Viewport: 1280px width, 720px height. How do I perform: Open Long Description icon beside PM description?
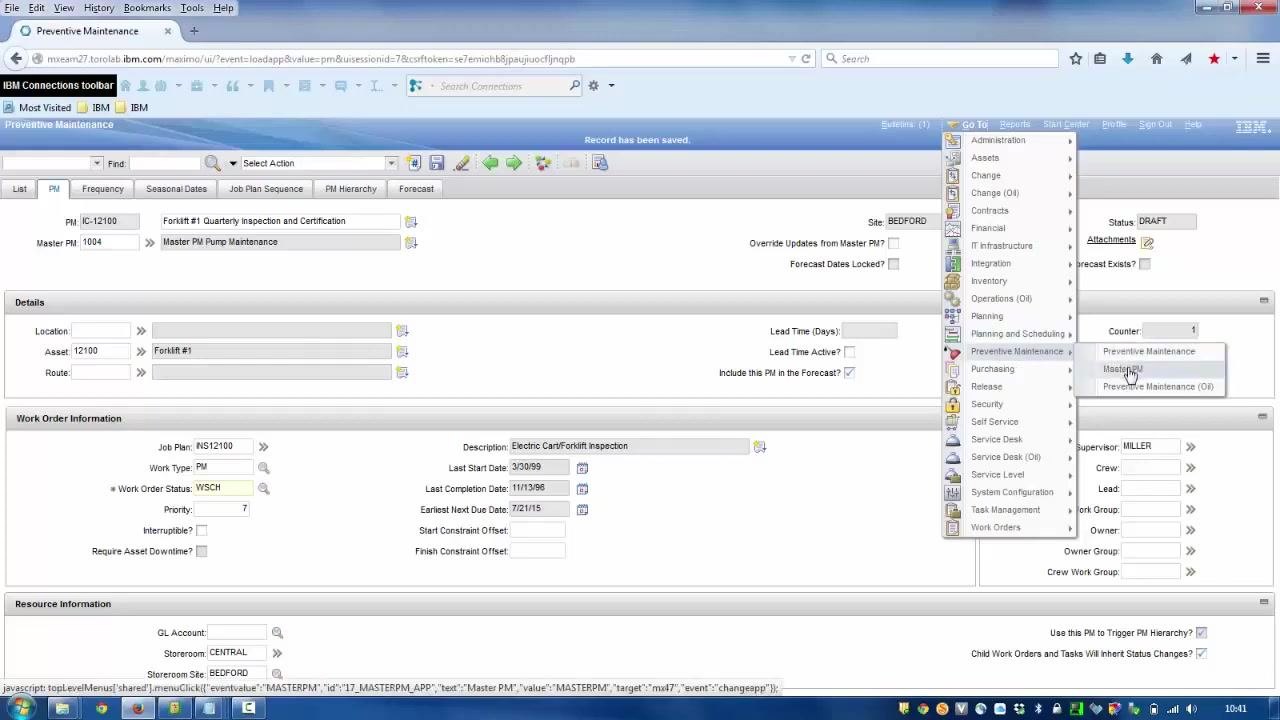pyautogui.click(x=410, y=221)
